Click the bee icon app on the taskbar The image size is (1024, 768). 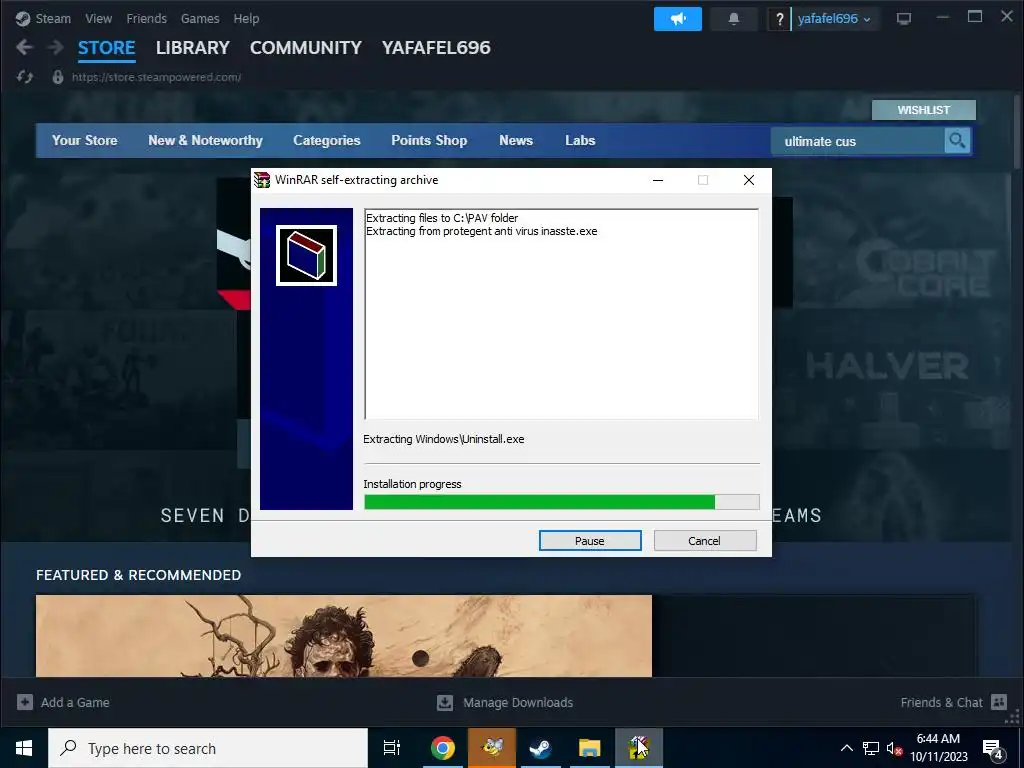click(492, 748)
